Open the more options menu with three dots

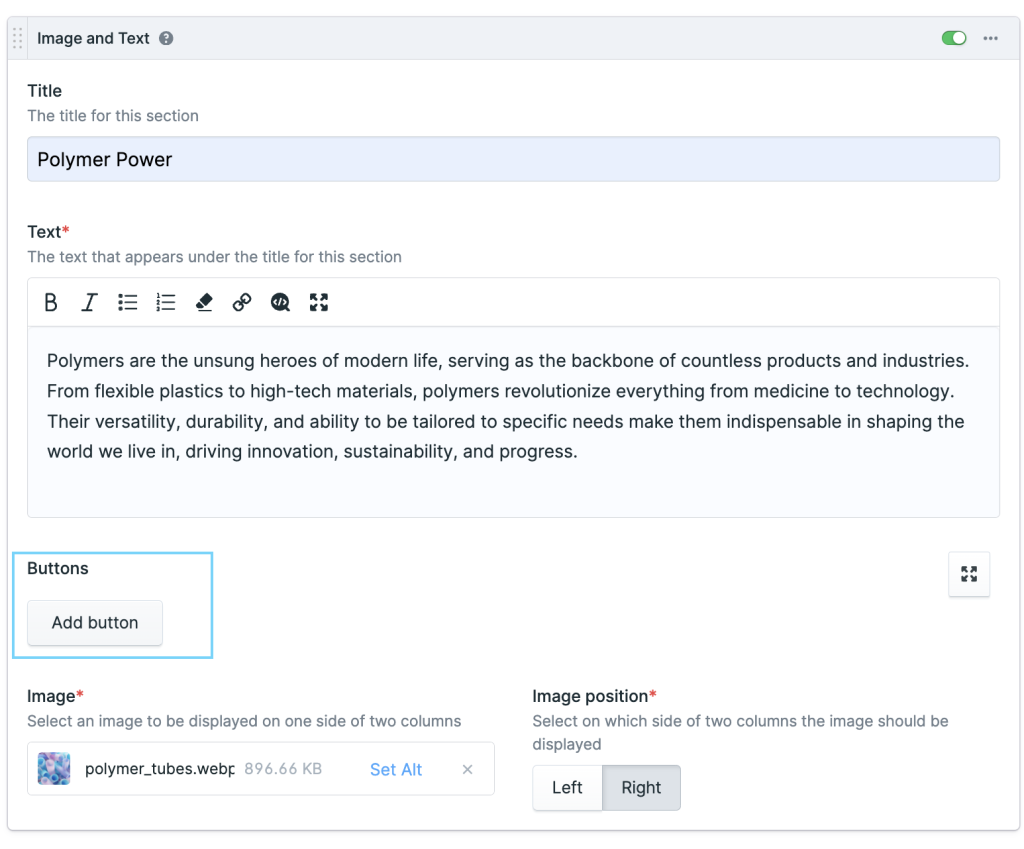click(x=991, y=38)
